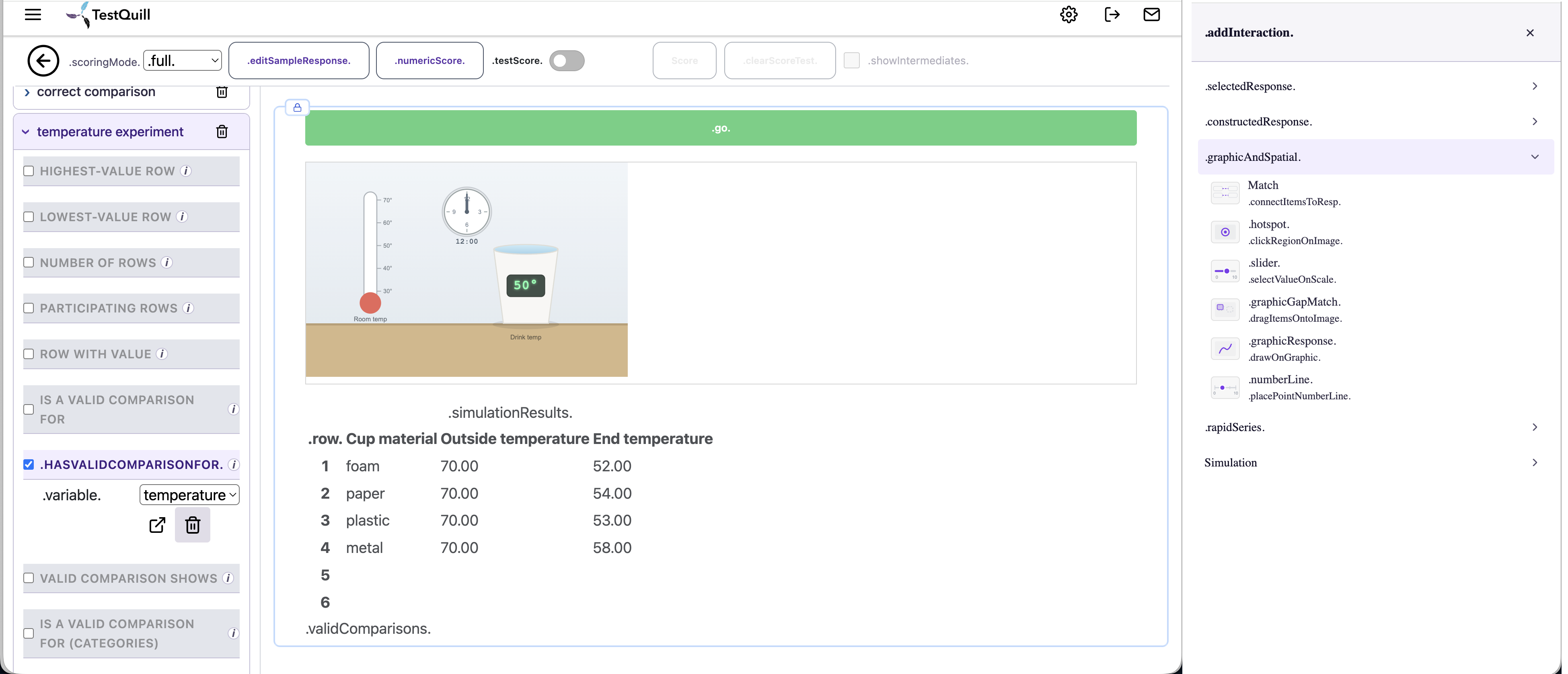Click trash icon below temperature dropdown

click(192, 525)
